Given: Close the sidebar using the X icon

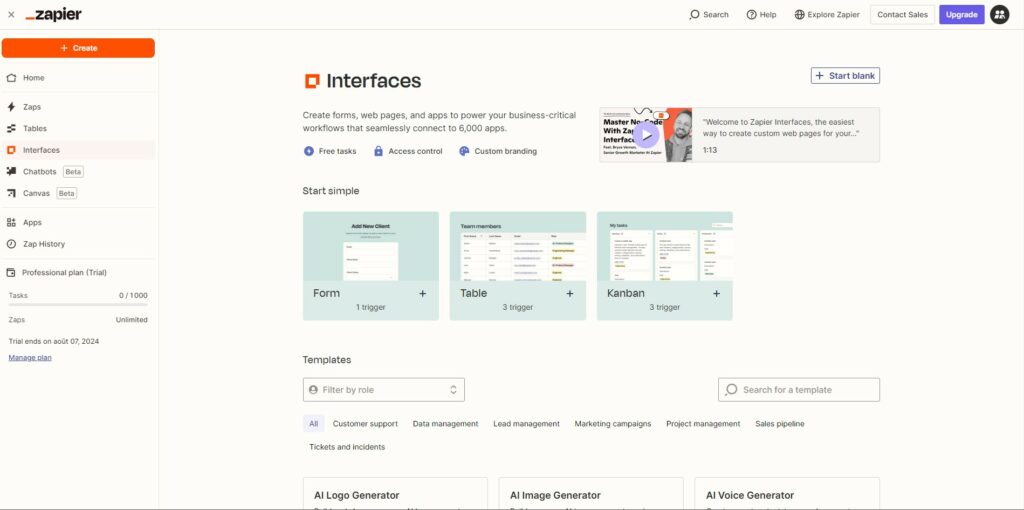Looking at the screenshot, I should pos(11,14).
